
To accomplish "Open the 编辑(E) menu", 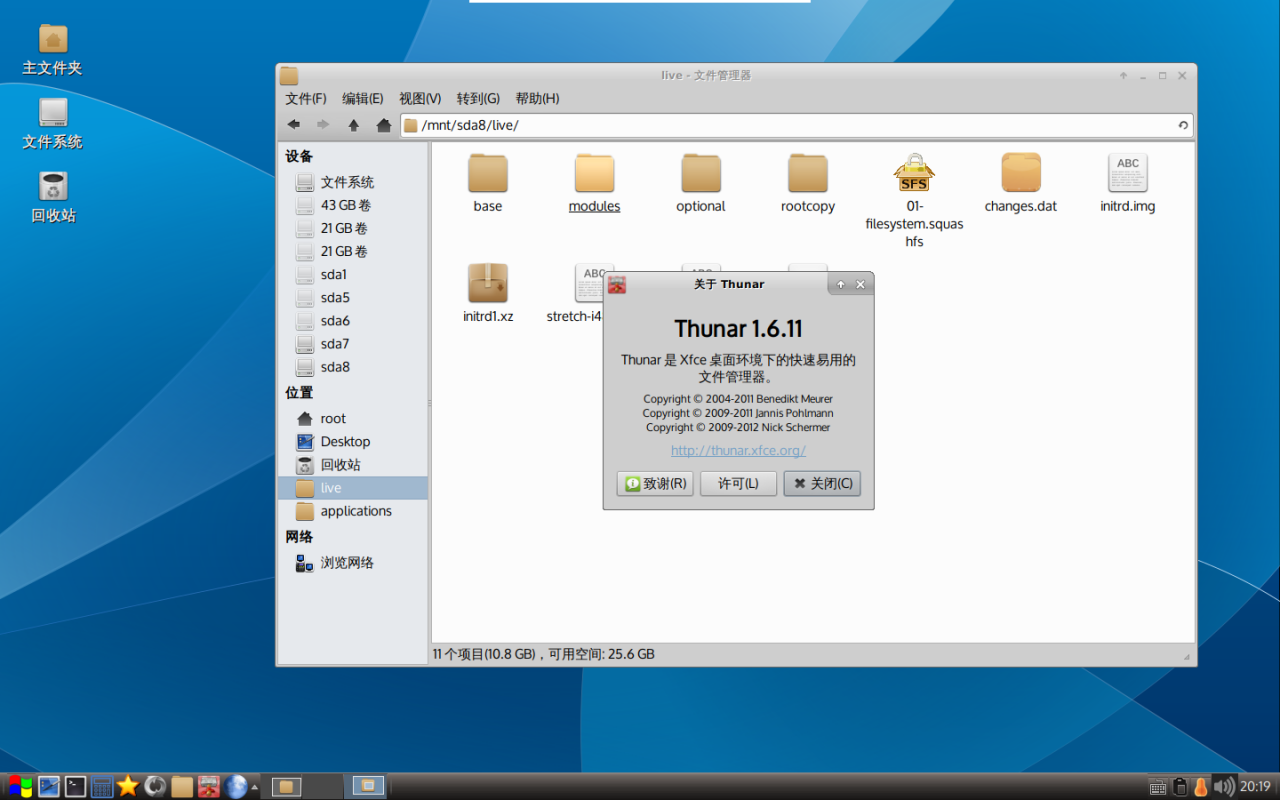I will coord(363,98).
